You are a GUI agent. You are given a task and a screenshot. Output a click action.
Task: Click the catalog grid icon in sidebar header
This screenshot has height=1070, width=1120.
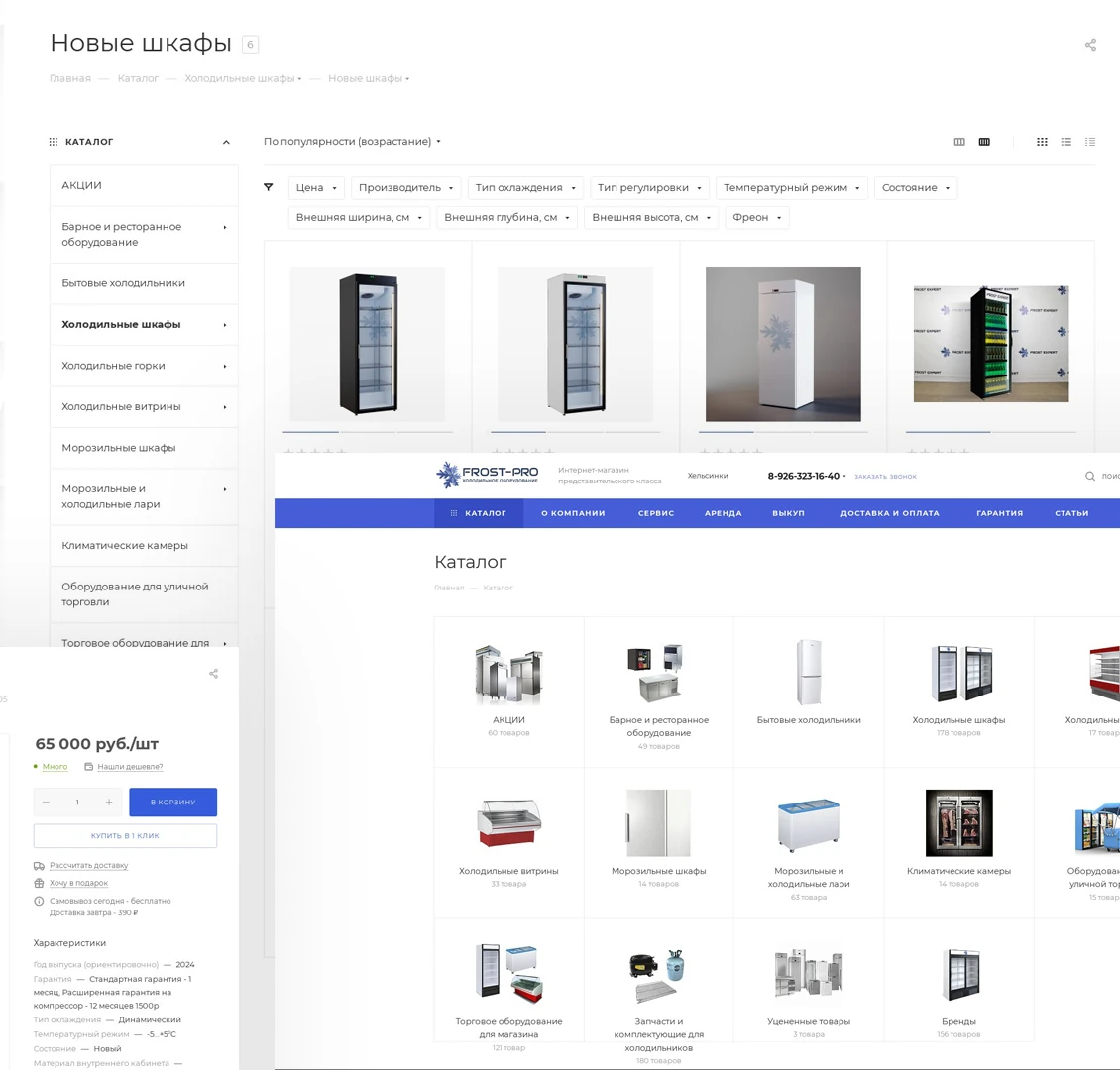click(53, 142)
